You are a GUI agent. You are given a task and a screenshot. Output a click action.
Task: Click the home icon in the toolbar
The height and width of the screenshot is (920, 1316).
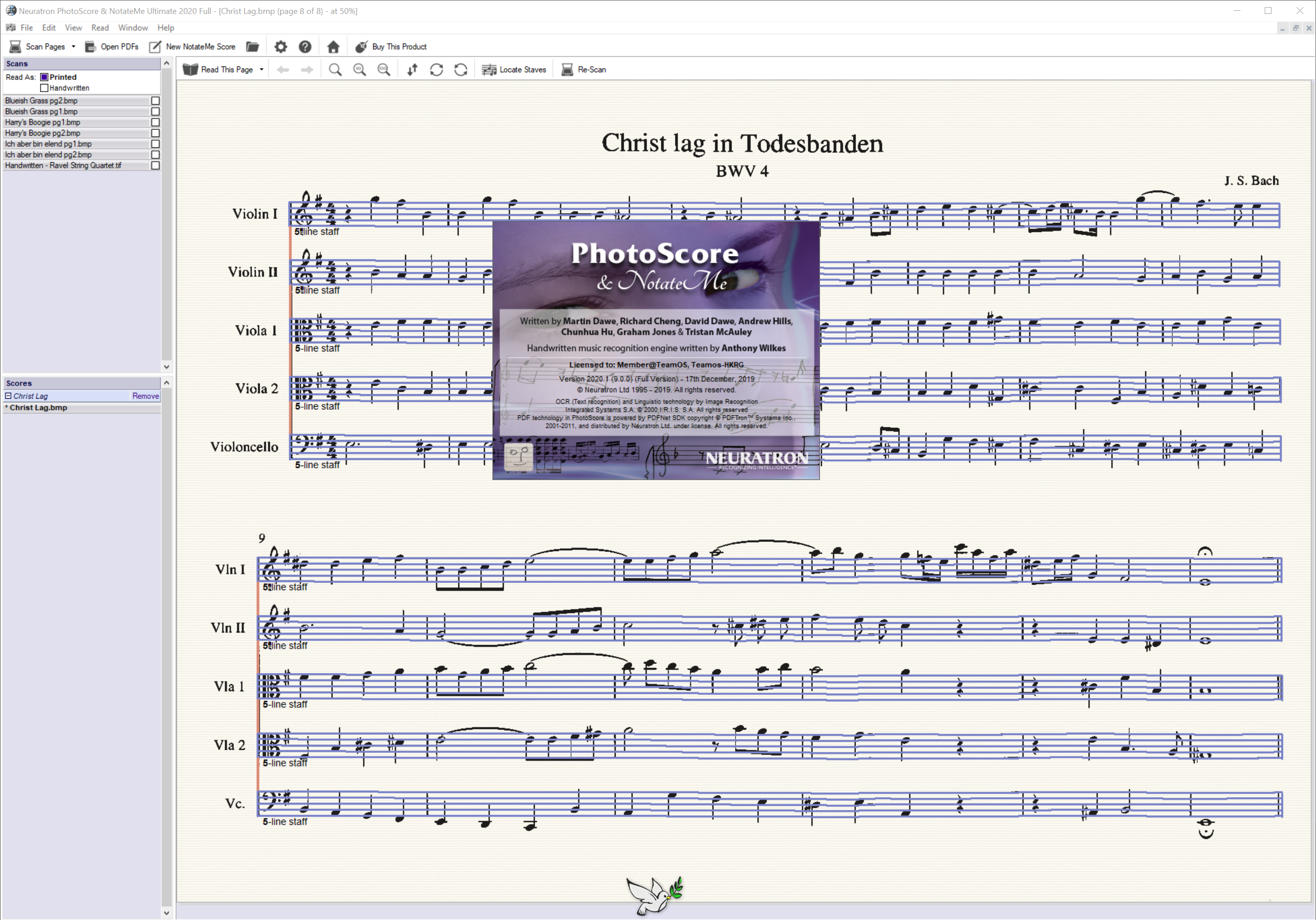[x=333, y=46]
